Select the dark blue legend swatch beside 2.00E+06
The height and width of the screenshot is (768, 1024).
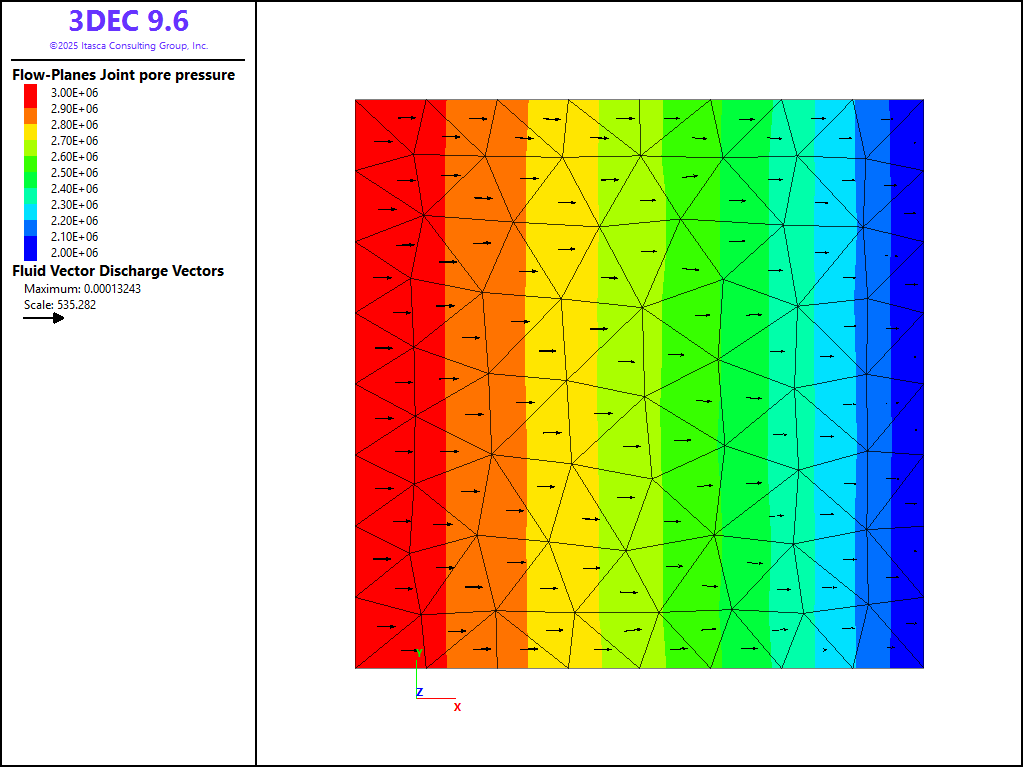31,252
